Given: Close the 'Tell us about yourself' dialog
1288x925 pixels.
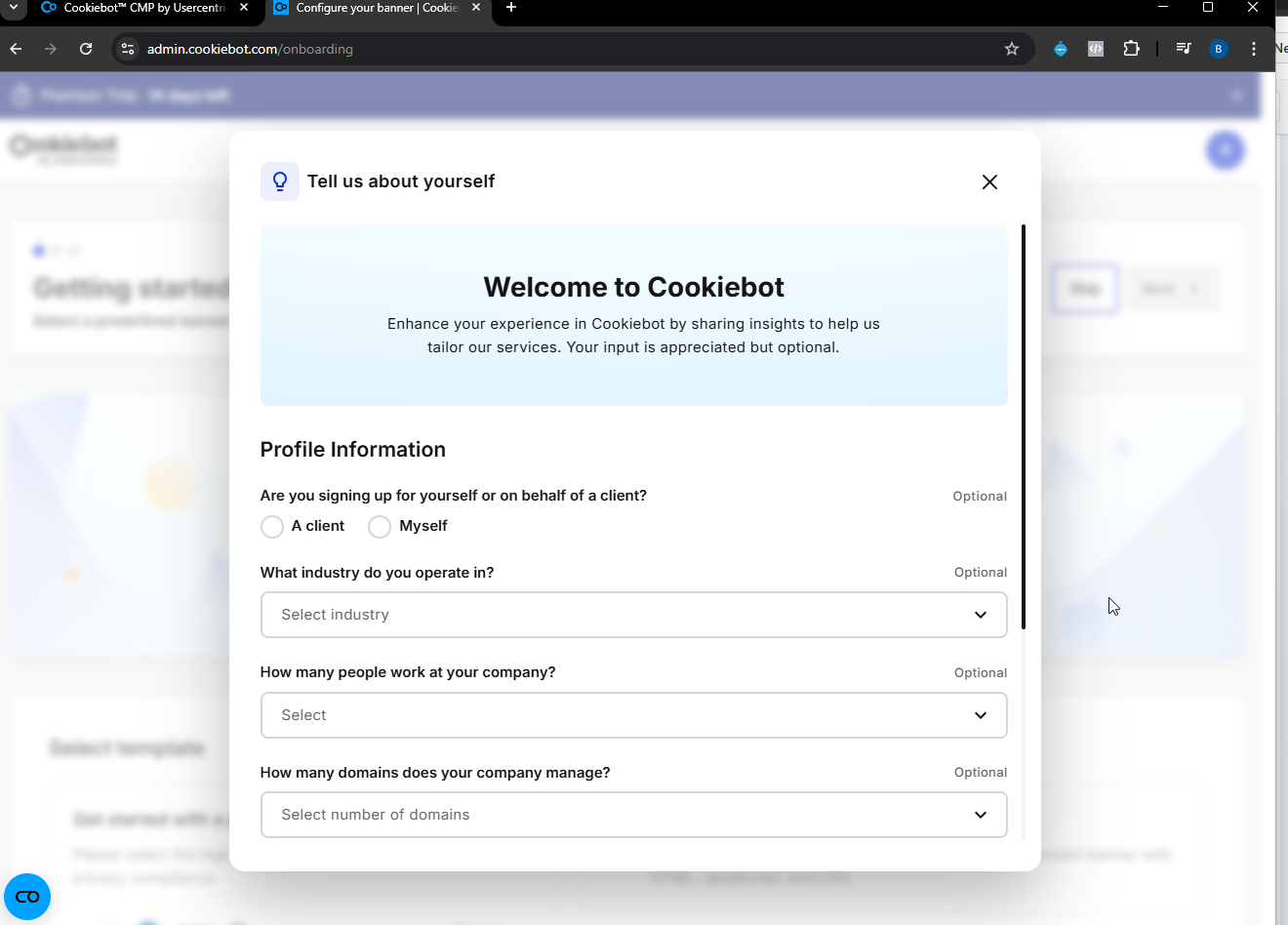Looking at the screenshot, I should [x=989, y=182].
